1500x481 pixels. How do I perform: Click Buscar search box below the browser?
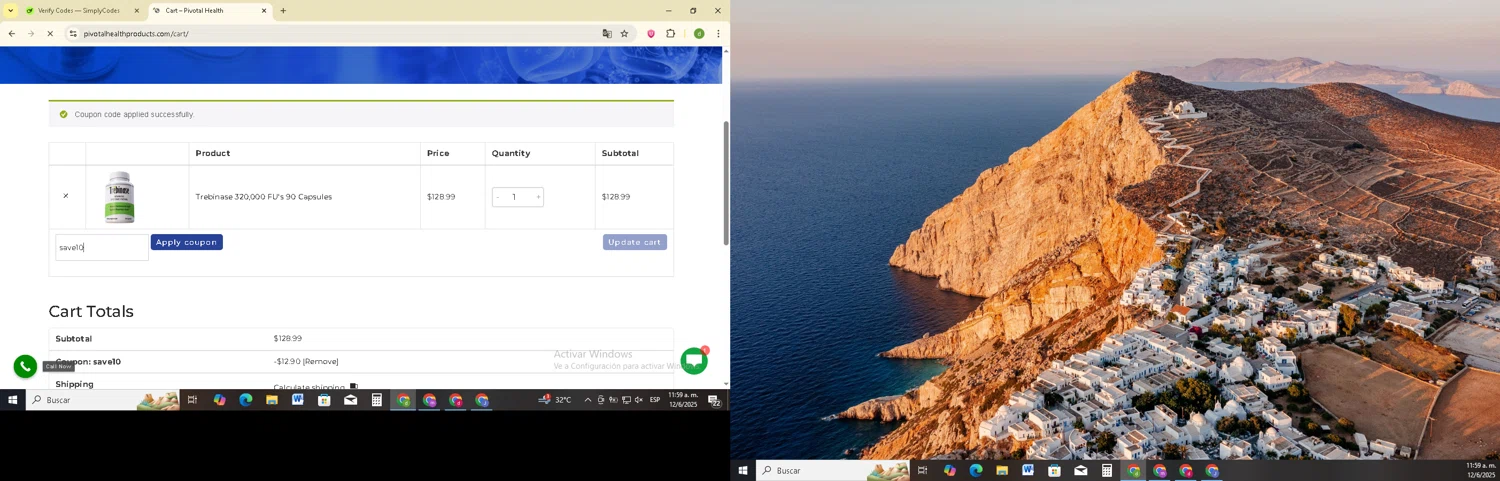click(102, 400)
